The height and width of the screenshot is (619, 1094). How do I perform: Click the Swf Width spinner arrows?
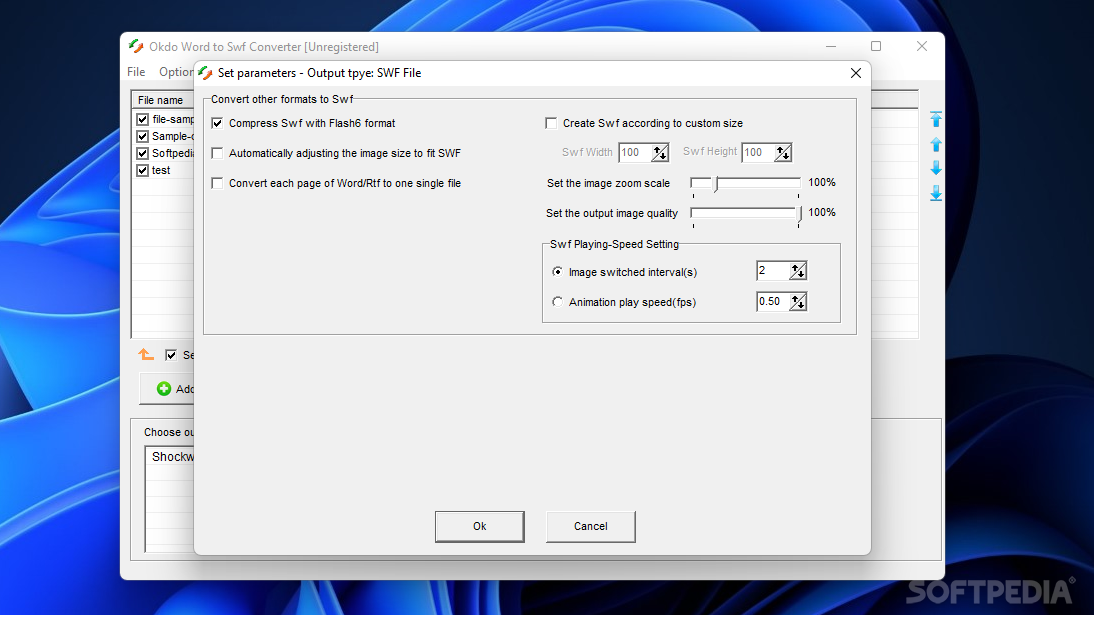pyautogui.click(x=660, y=152)
